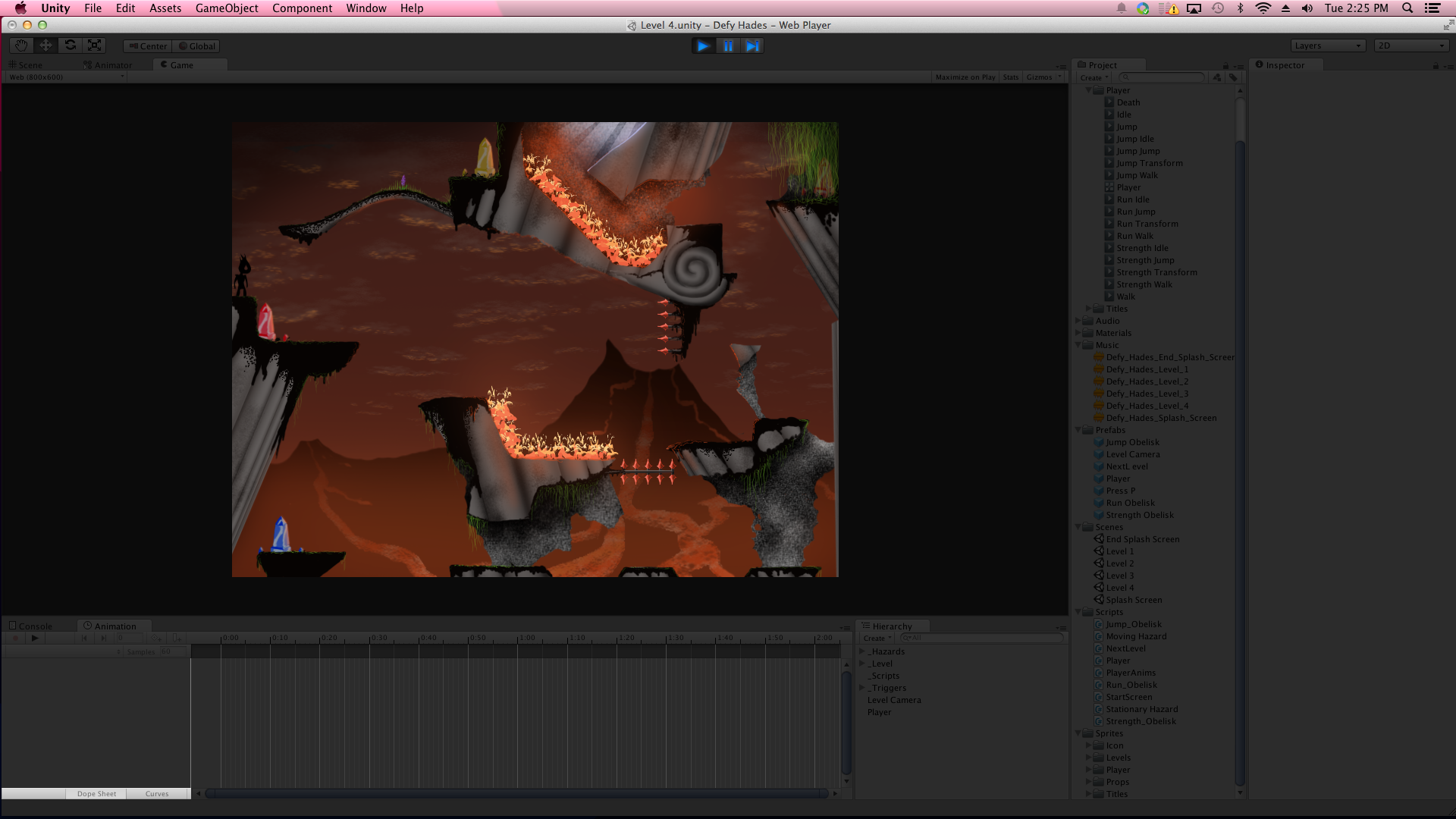Screen dimensions: 1456x819
Task: Lock the Project panel
Action: click(x=1225, y=66)
